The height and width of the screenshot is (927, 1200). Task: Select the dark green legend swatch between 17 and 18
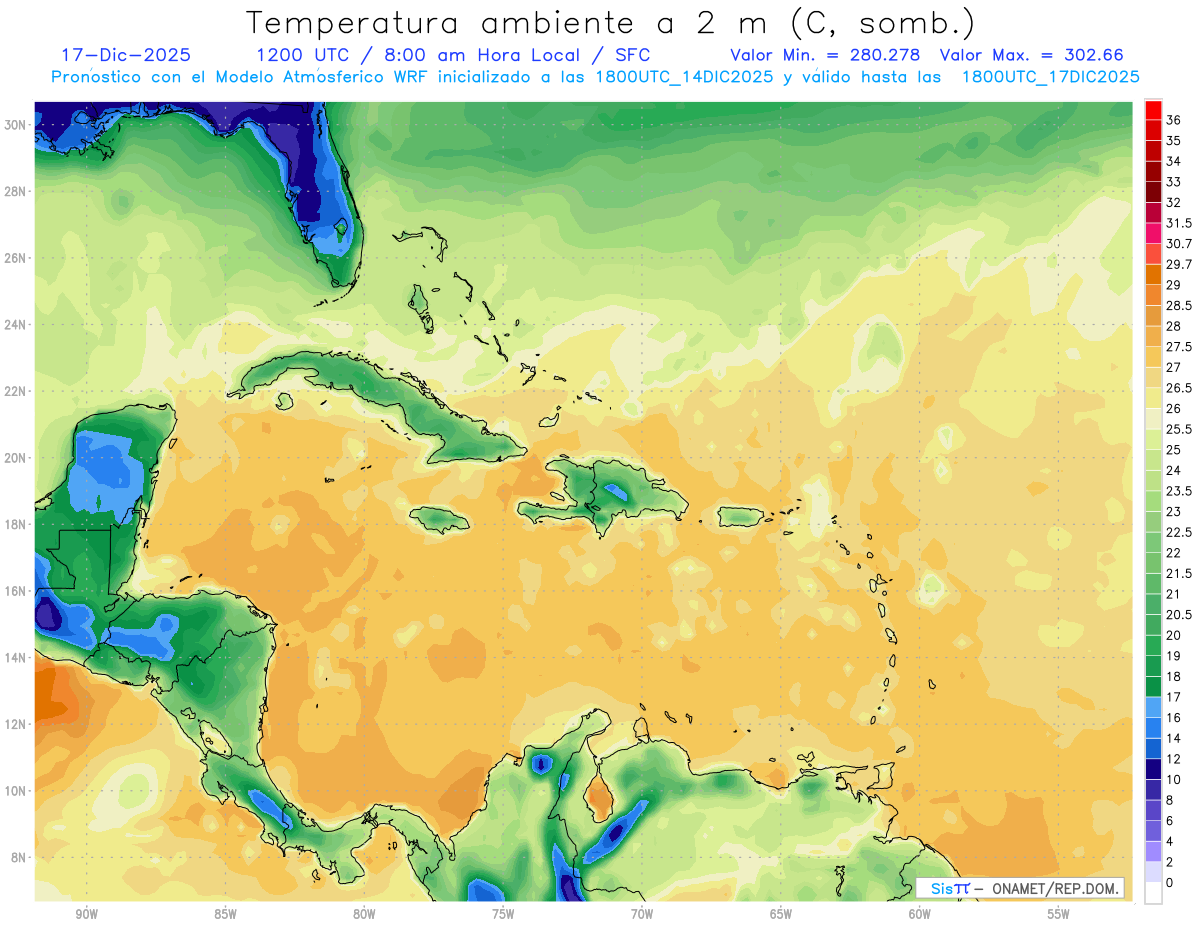click(1153, 686)
